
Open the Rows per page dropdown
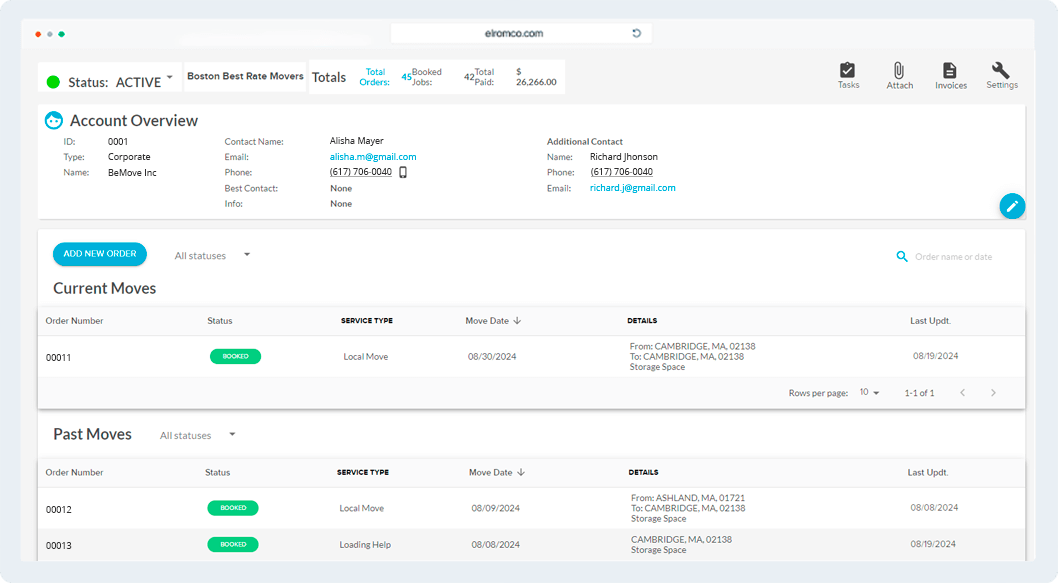(x=869, y=393)
